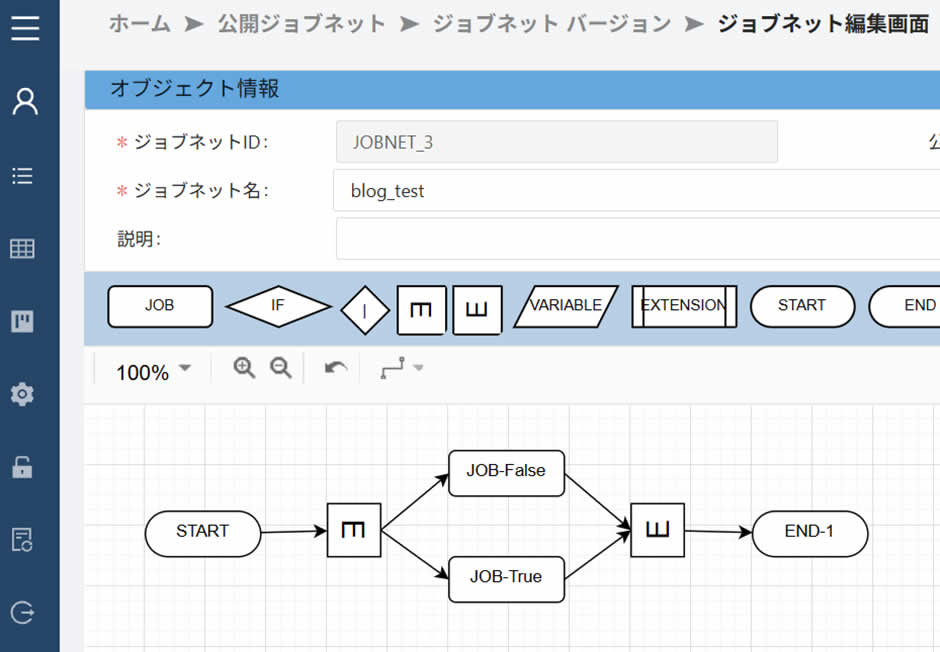The image size is (940, 652).
Task: Select the START icon in the object palette
Action: [x=802, y=306]
